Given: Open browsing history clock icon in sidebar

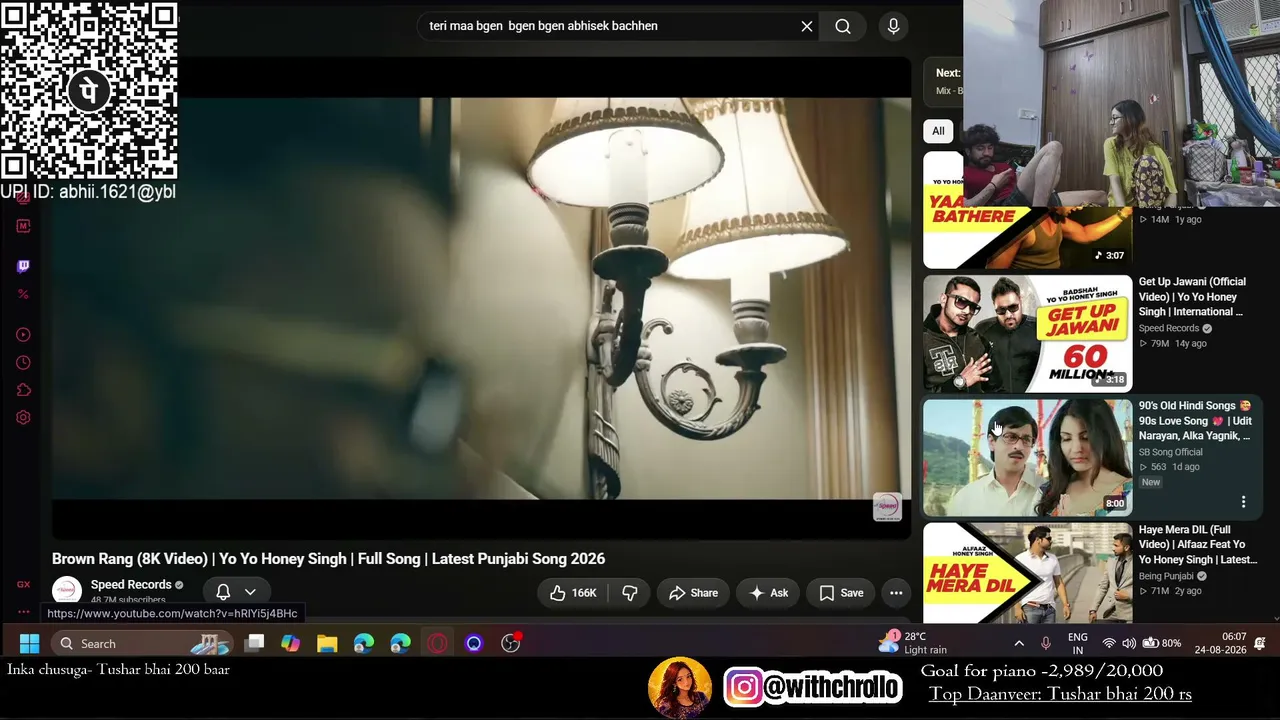Looking at the screenshot, I should (23, 363).
